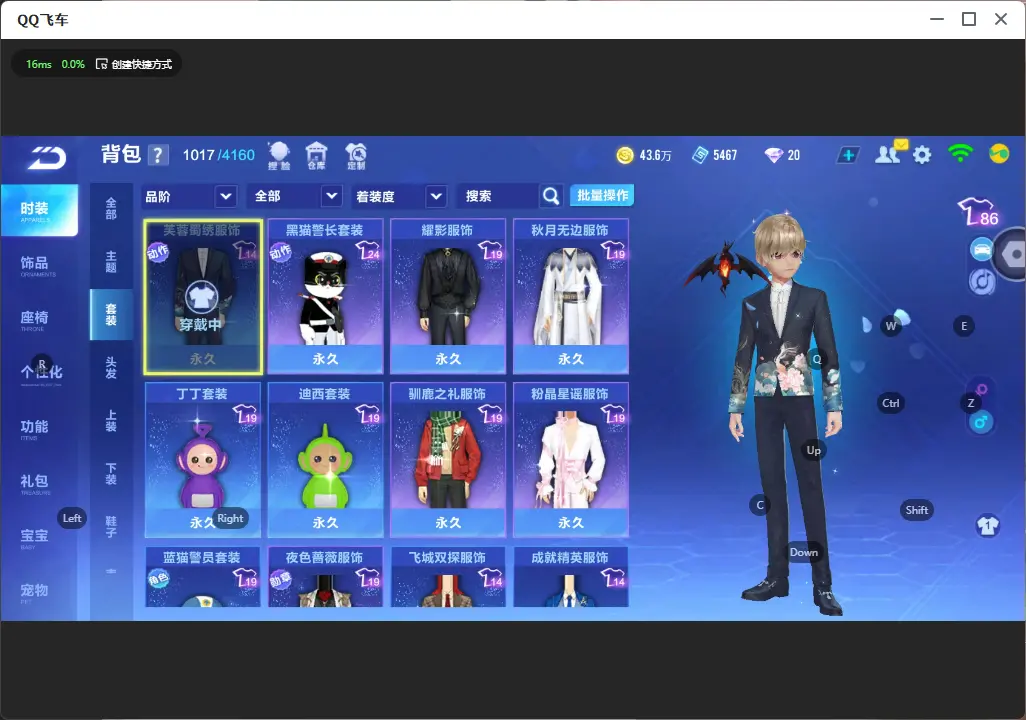Click the back arrow logo icon
This screenshot has height=720, width=1026.
tap(47, 157)
